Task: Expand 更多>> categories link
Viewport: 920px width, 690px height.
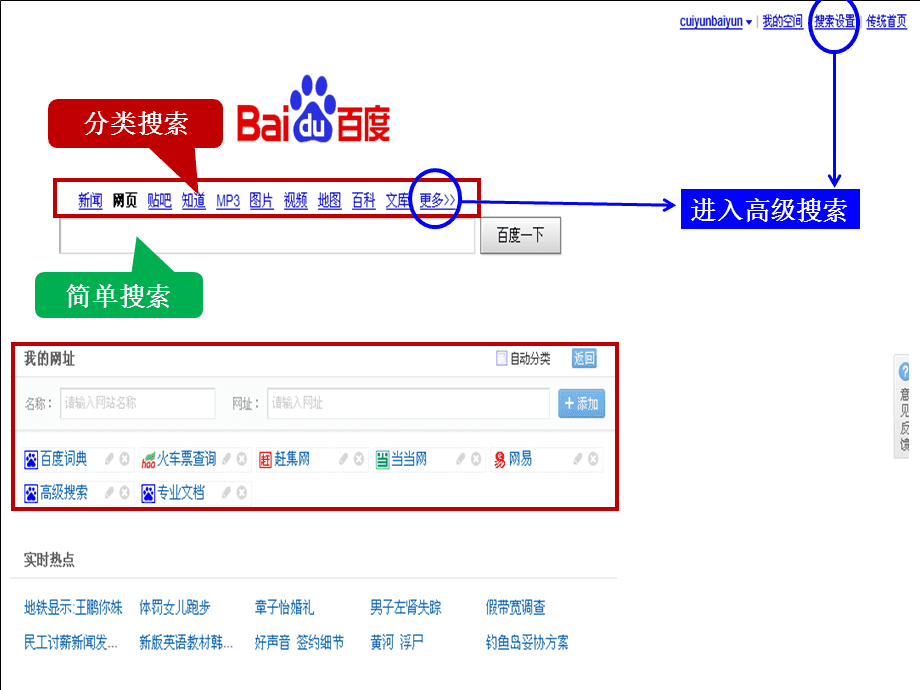Action: pos(437,200)
